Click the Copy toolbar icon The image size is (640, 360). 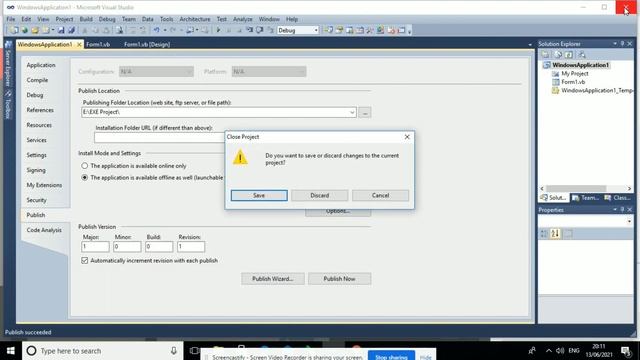(95, 30)
